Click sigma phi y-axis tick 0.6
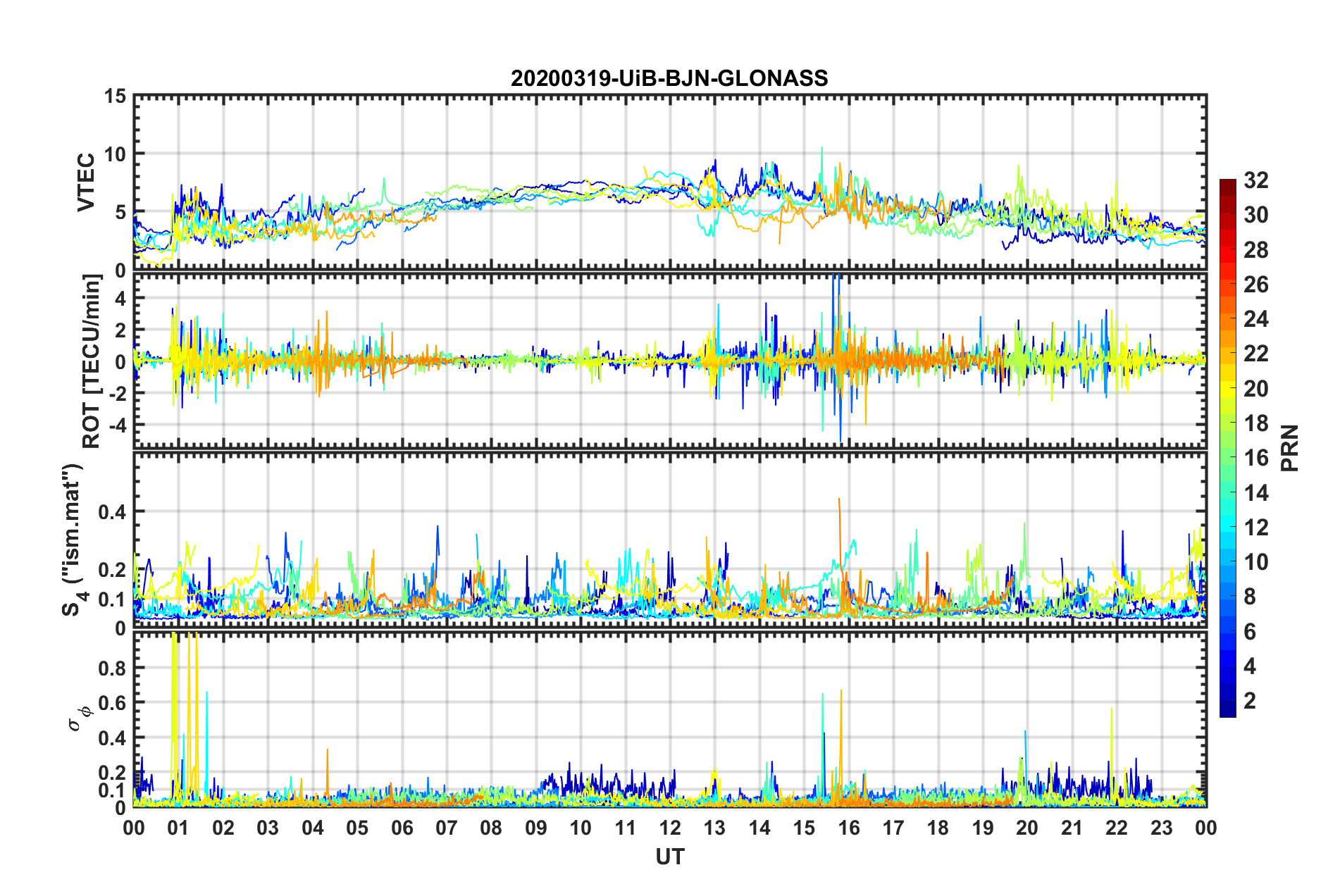 111,703
